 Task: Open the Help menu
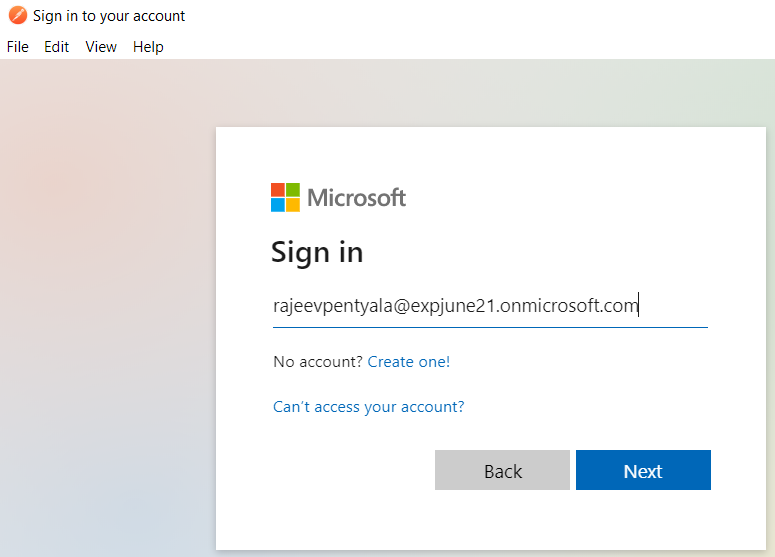pos(148,47)
